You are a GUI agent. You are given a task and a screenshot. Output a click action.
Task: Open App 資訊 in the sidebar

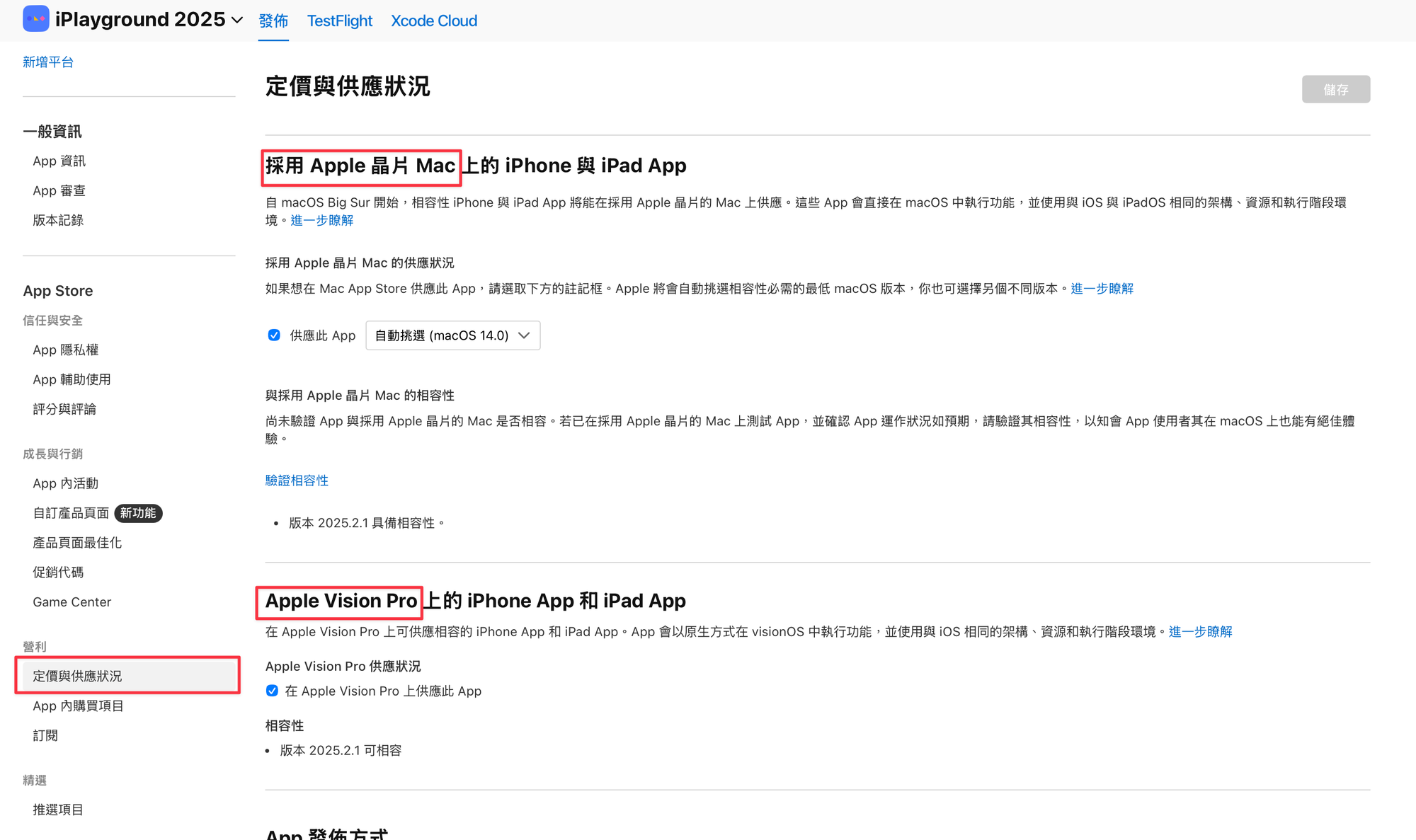click(x=59, y=161)
